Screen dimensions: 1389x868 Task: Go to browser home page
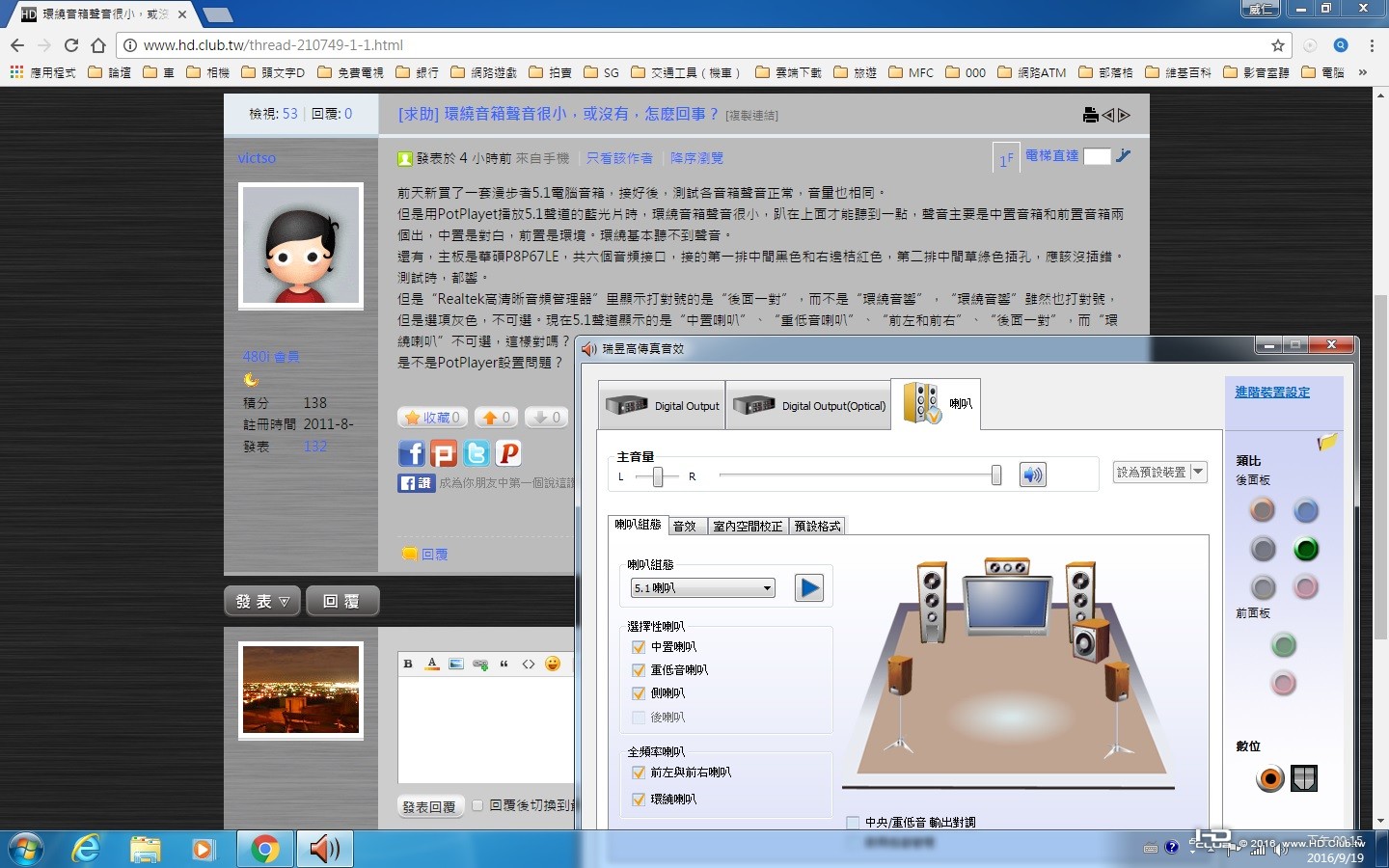[x=97, y=45]
